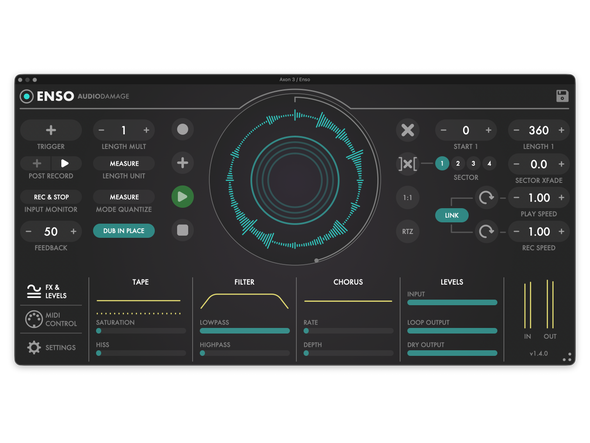Viewport: 590px width, 443px height.
Task: Click the rec speed direction arrow icon
Action: click(x=486, y=231)
